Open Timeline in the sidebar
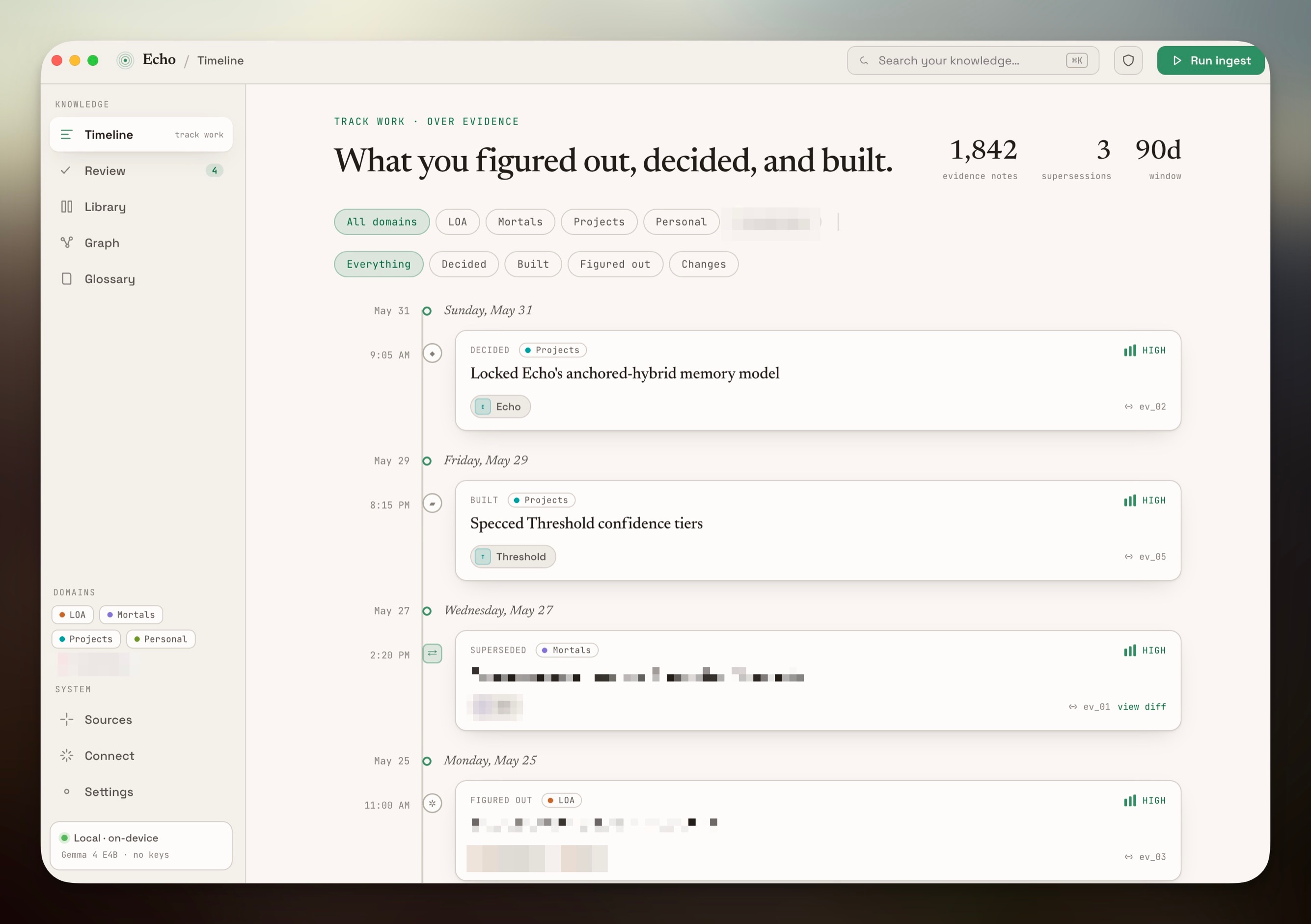The image size is (1311, 924). point(141,135)
